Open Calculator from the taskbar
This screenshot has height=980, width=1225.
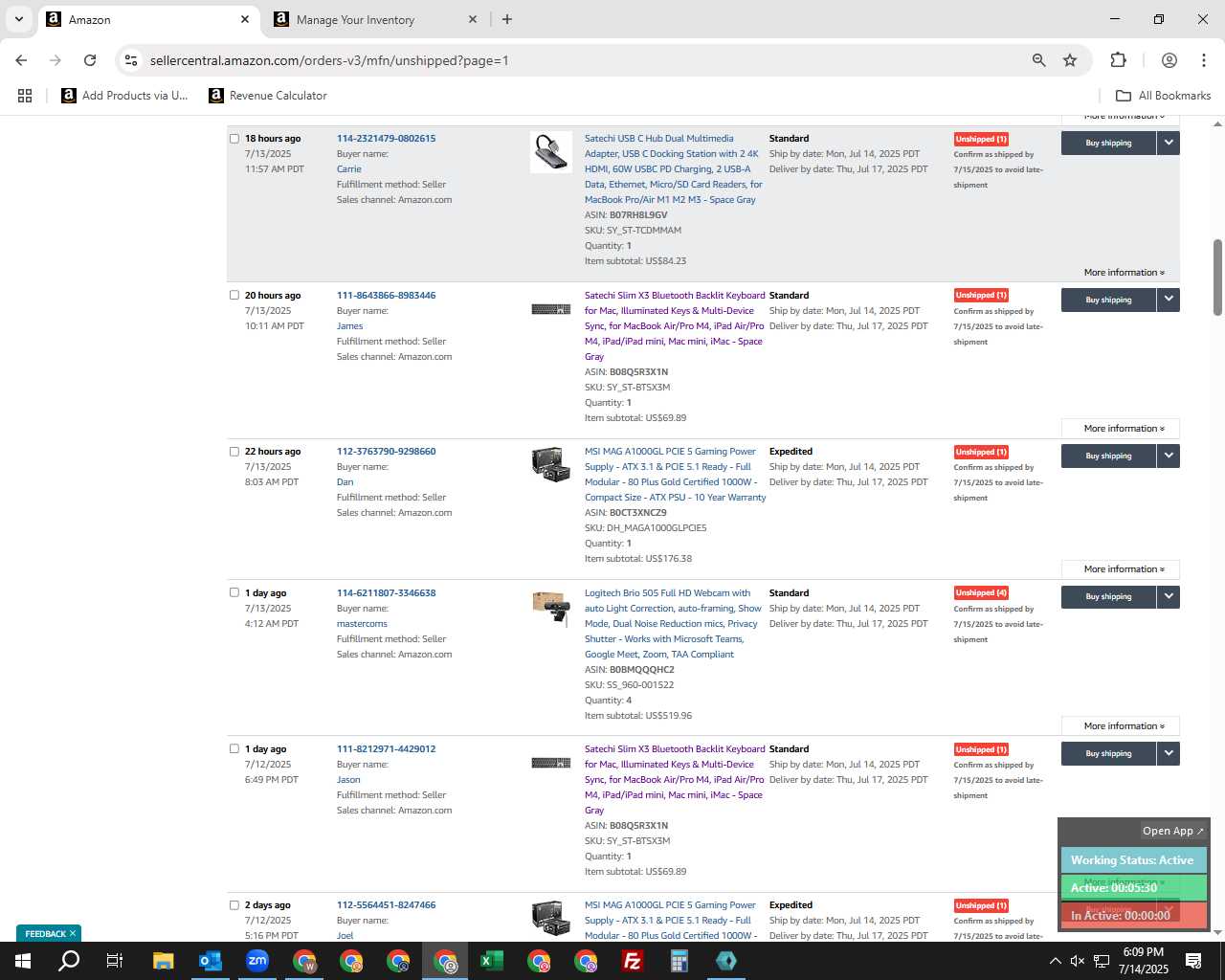pyautogui.click(x=679, y=961)
